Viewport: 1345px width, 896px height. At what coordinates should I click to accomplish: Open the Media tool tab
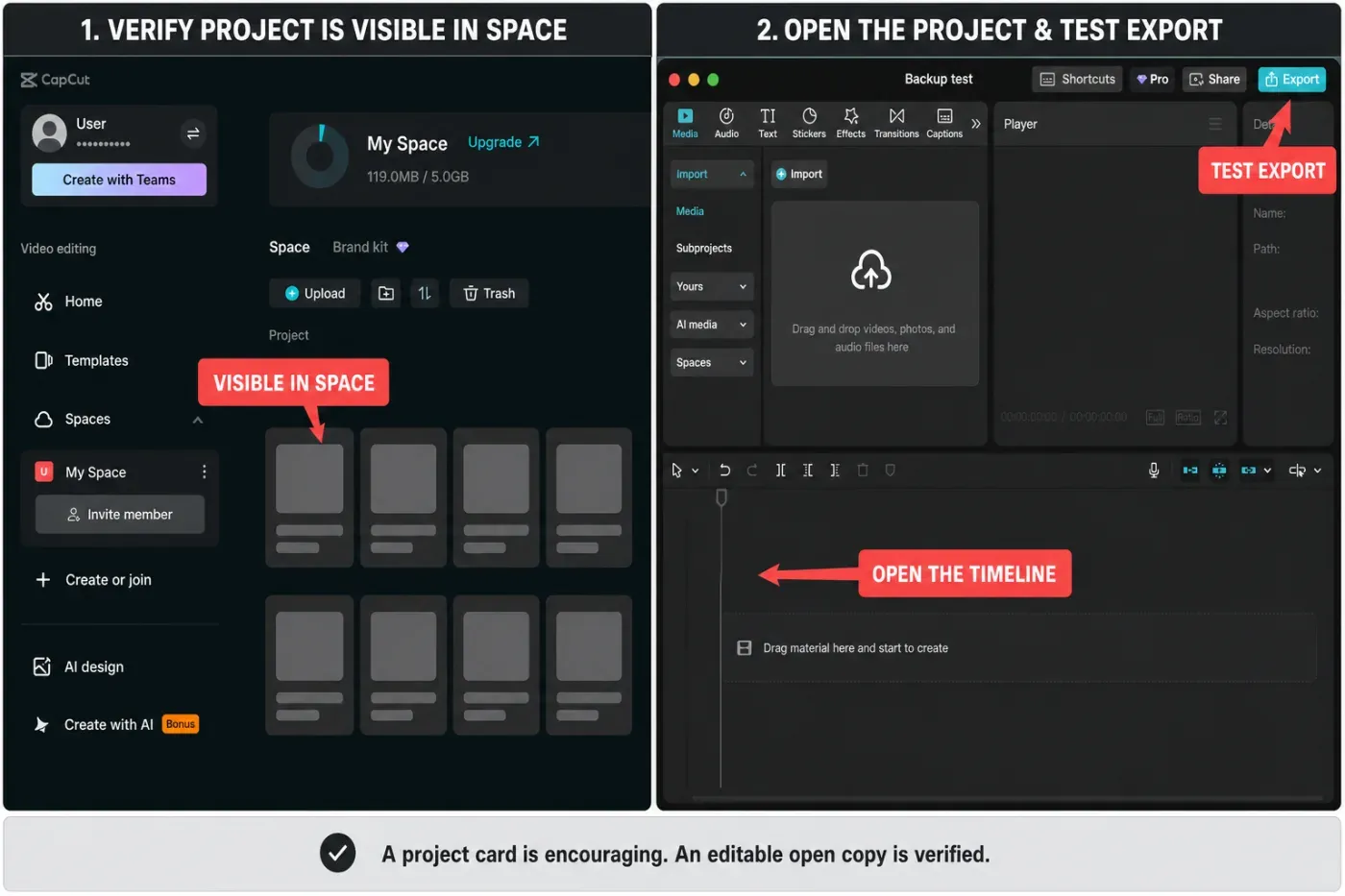tap(685, 124)
